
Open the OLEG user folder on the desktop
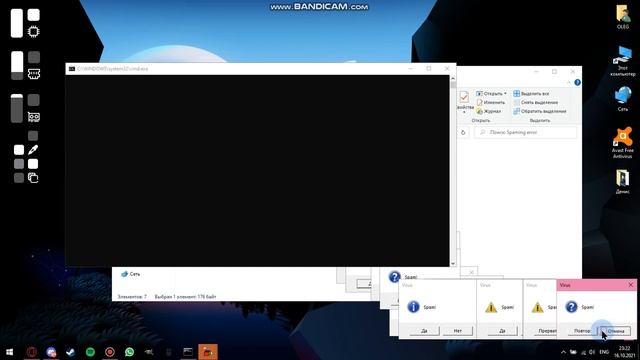click(x=622, y=17)
